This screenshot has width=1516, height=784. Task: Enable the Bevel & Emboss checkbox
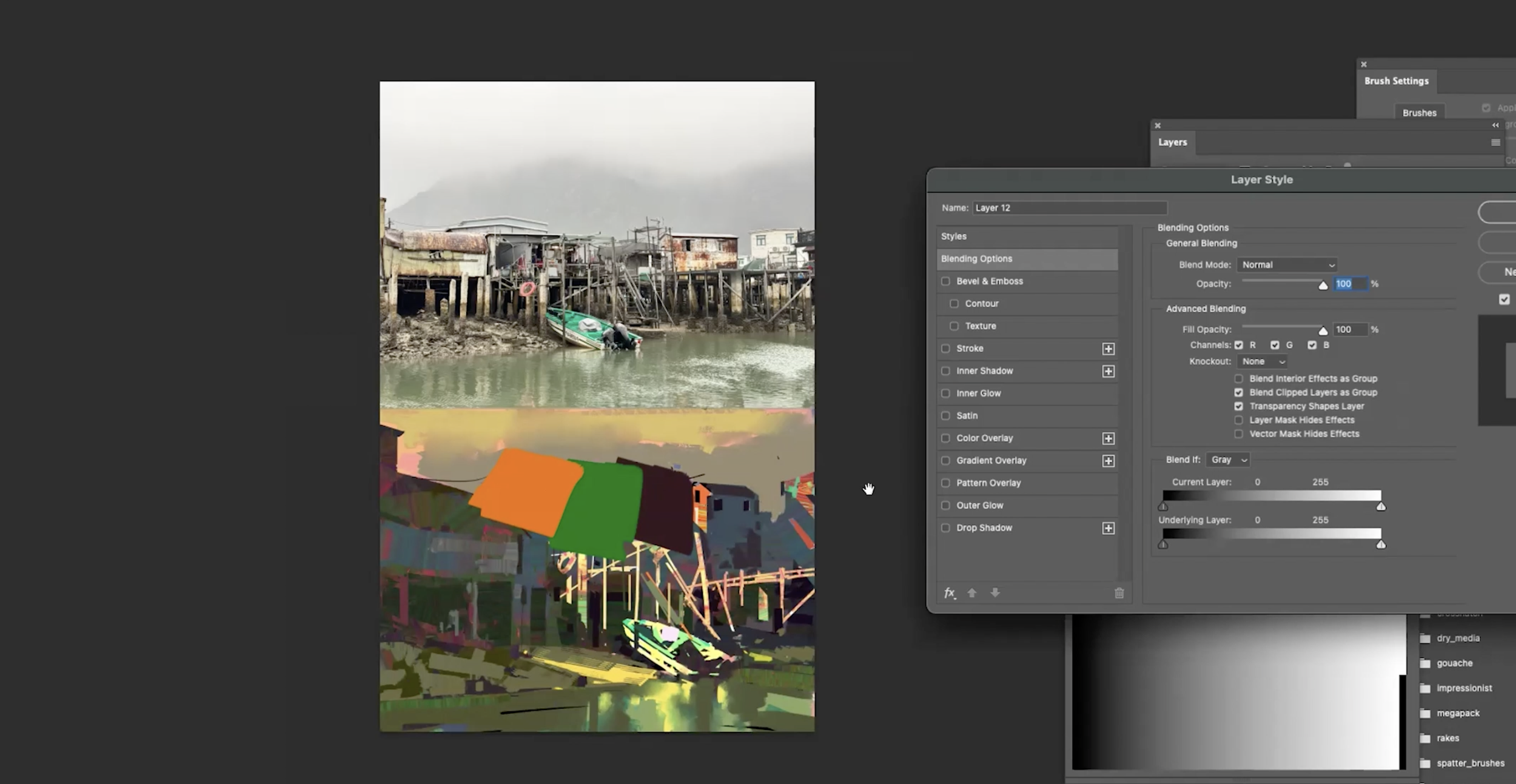pyautogui.click(x=945, y=281)
